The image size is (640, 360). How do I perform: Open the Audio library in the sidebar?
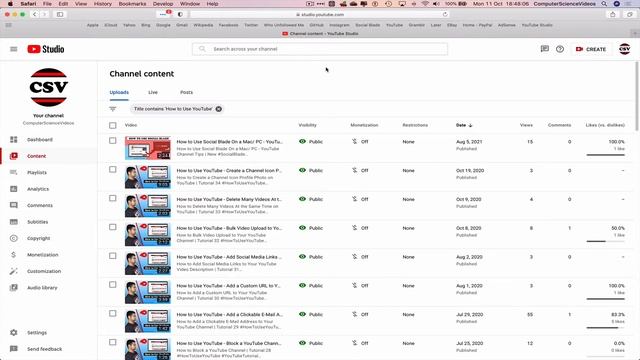42,288
